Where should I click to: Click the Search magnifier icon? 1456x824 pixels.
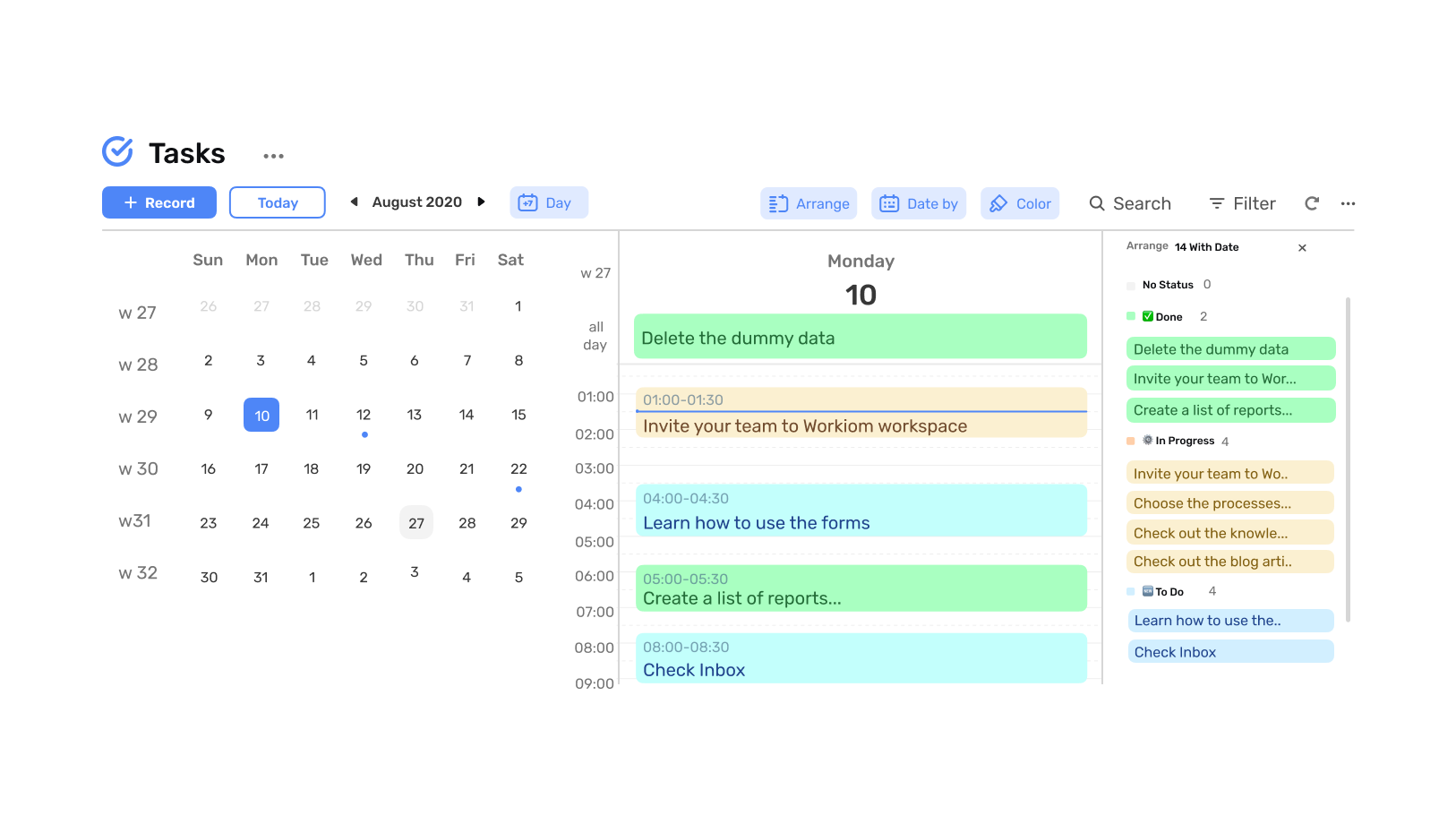[x=1097, y=203]
